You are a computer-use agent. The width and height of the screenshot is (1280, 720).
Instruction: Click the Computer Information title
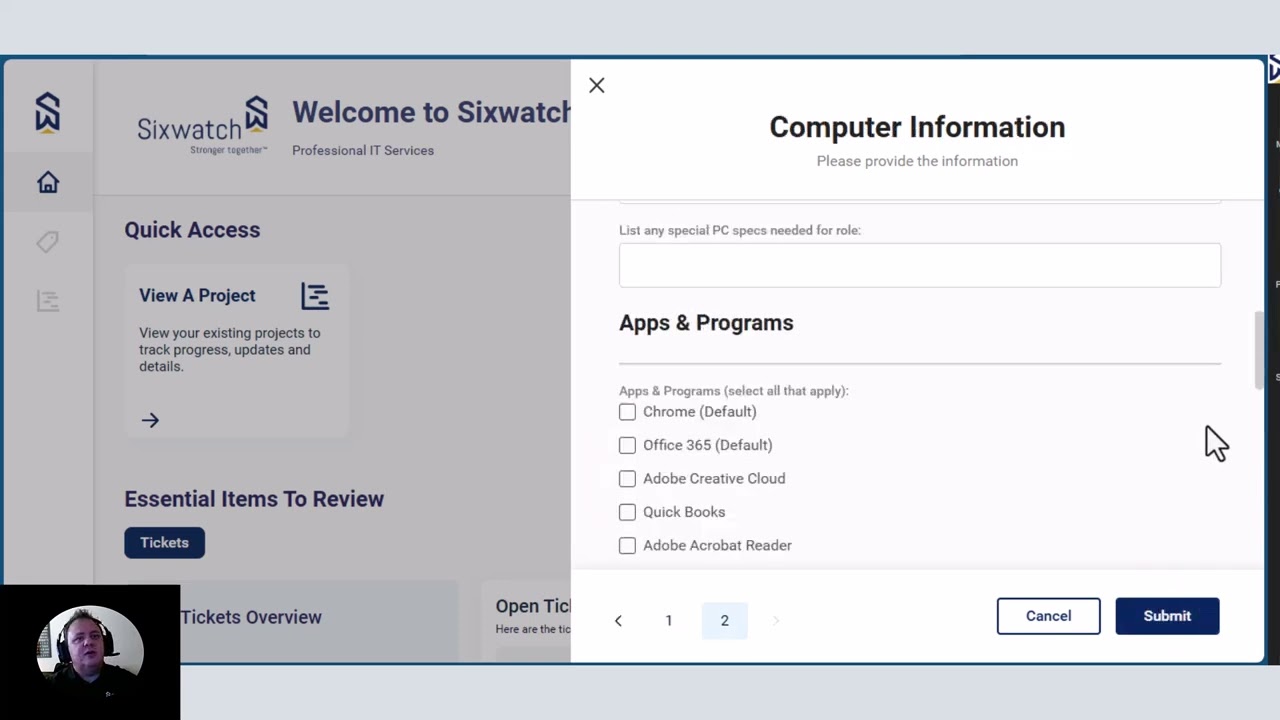[x=917, y=127]
